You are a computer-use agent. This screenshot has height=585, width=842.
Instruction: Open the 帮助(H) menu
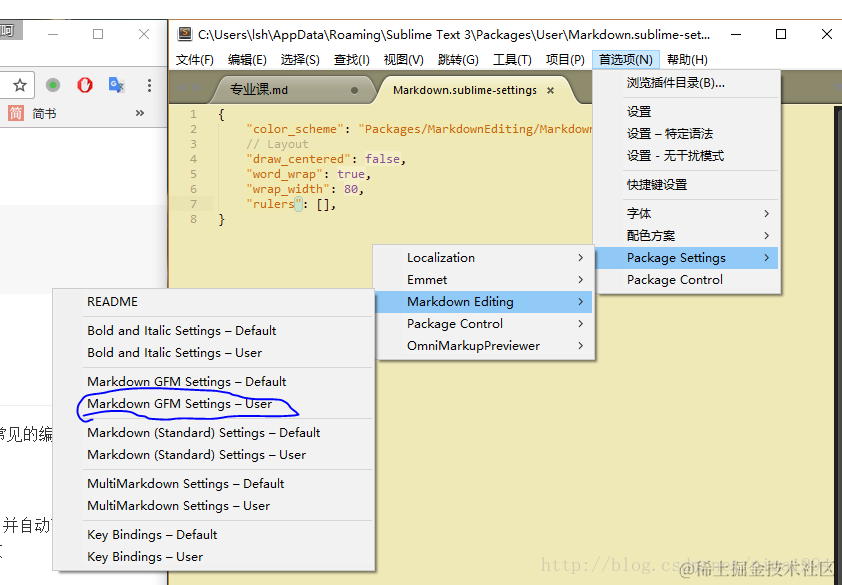click(x=687, y=60)
